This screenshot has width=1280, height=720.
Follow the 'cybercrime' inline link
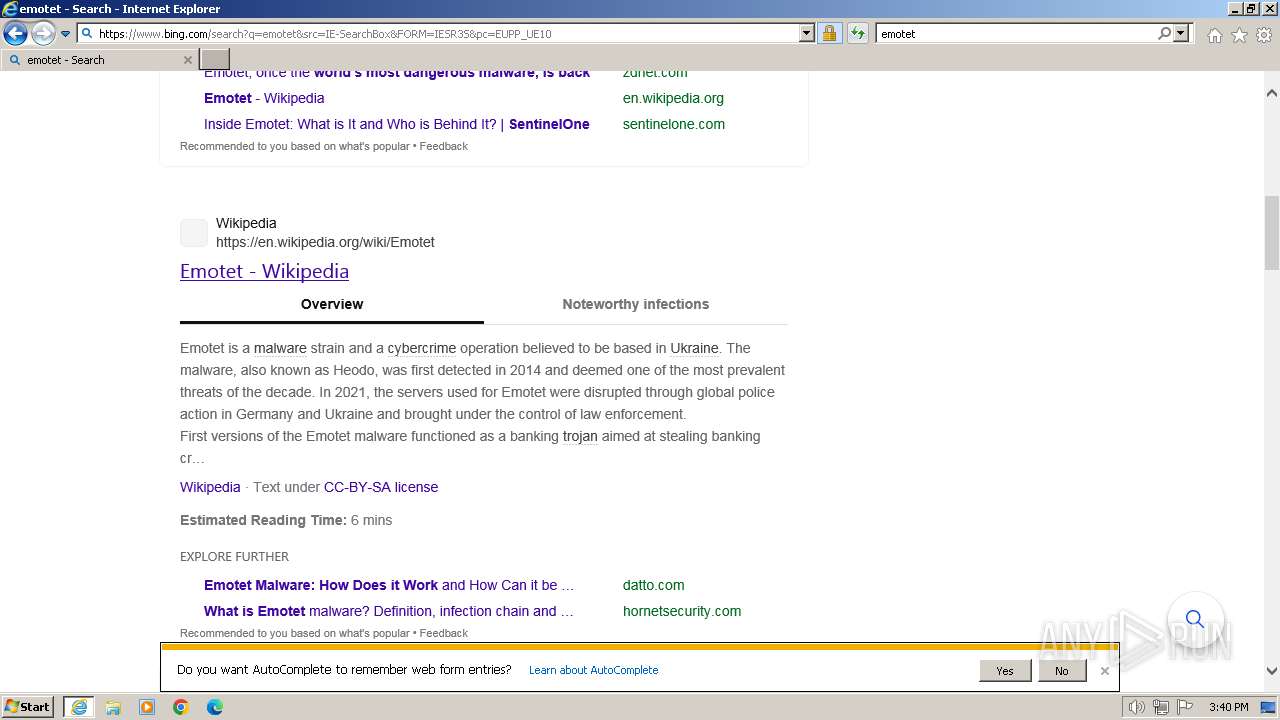[421, 348]
